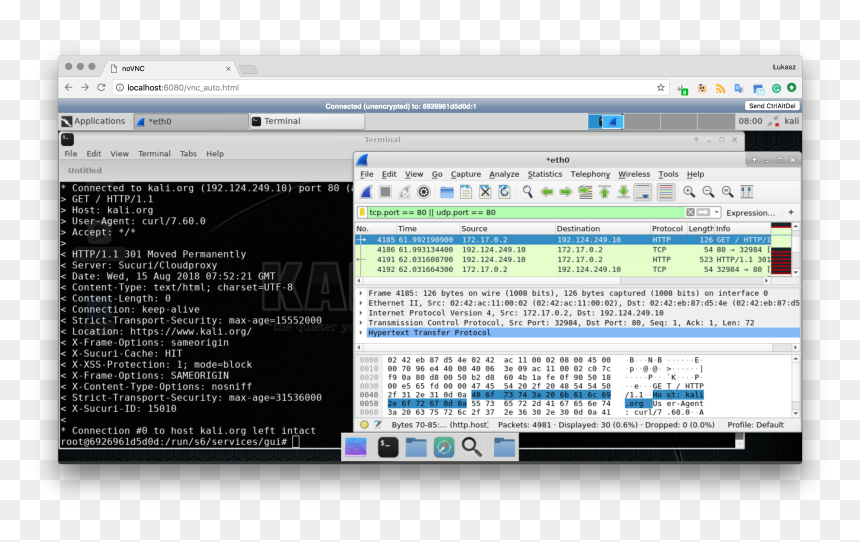This screenshot has height=542, width=860.
Task: Start a new Wireshark packet capture
Action: pyautogui.click(x=366, y=192)
